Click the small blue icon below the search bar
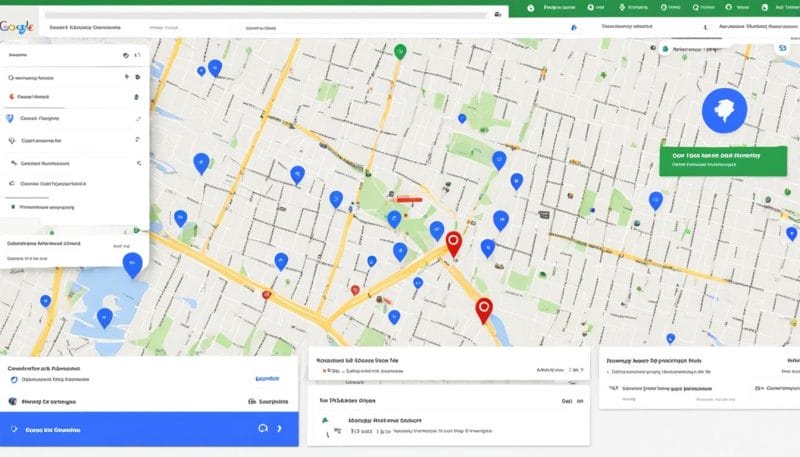800x457 pixels. 573,28
